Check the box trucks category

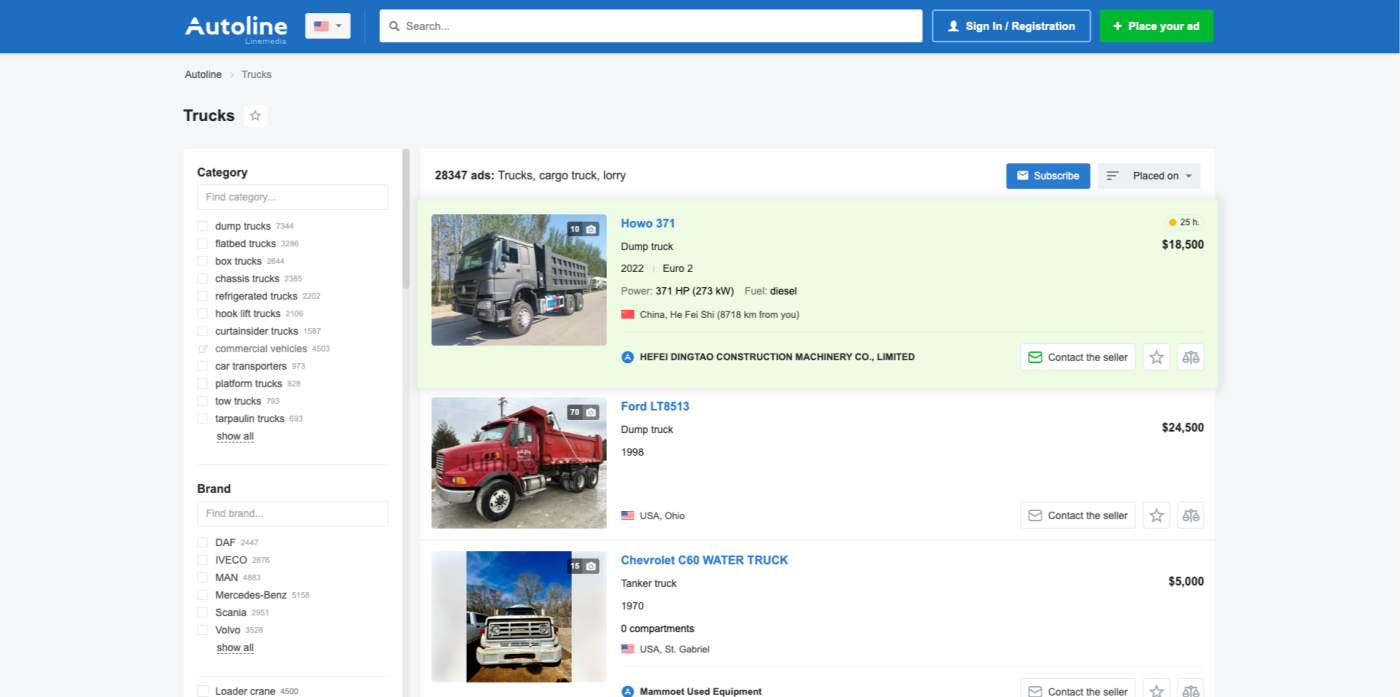pos(203,261)
